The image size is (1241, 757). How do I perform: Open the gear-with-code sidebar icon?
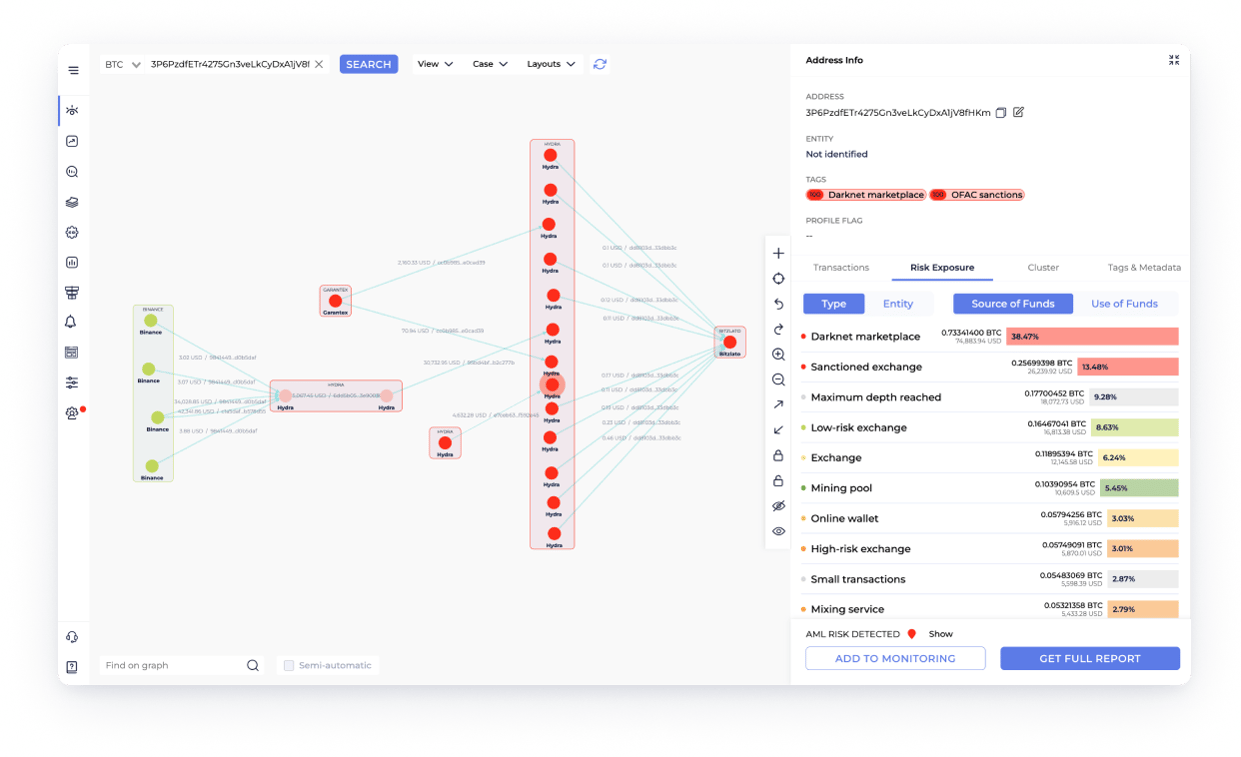coord(72,232)
